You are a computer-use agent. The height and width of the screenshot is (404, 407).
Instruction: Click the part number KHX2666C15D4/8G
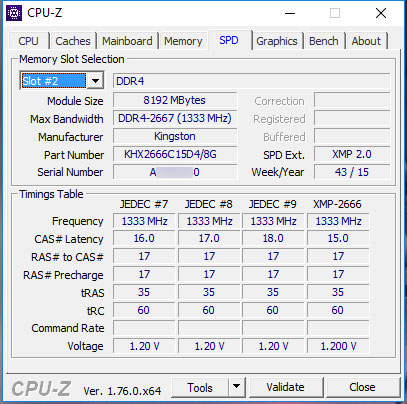[x=175, y=154]
